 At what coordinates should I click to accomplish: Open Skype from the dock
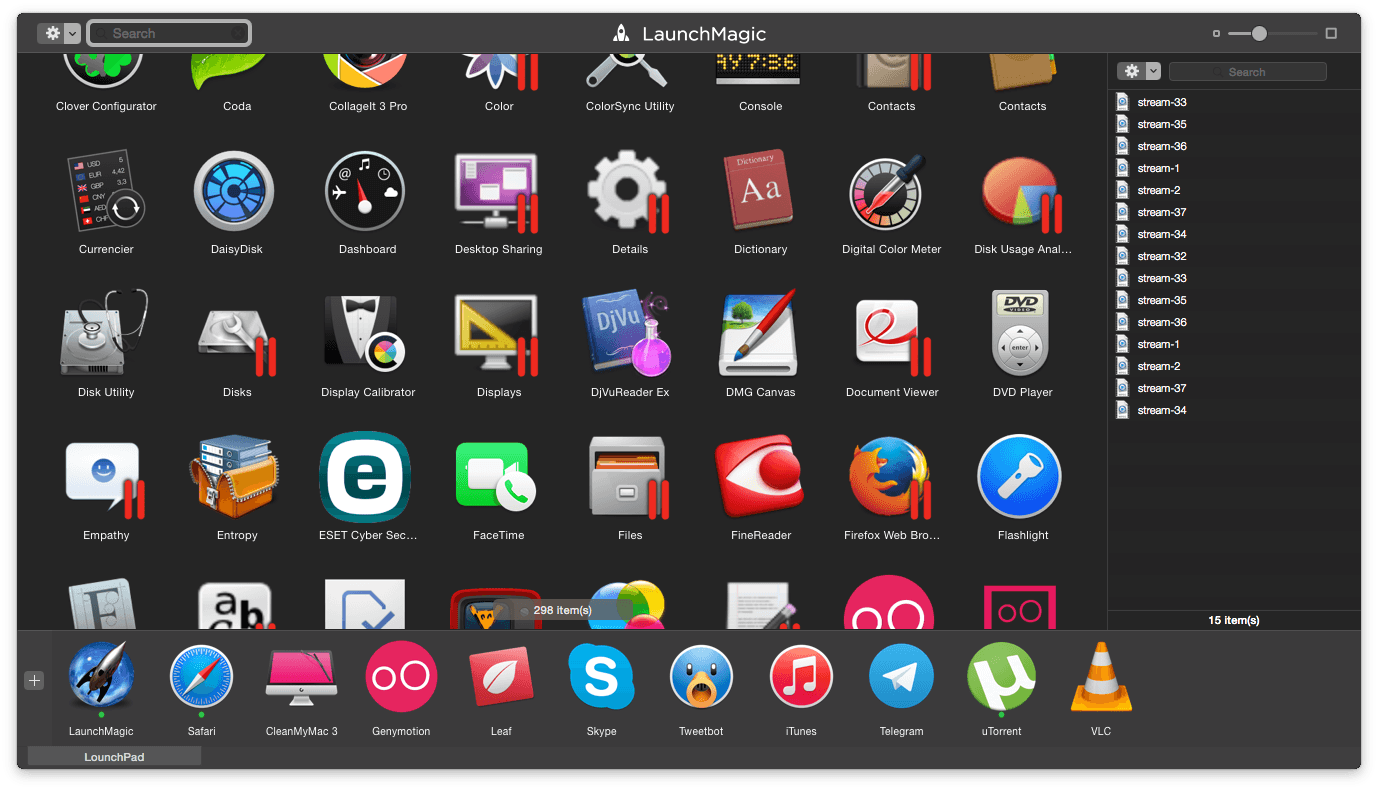[x=601, y=676]
